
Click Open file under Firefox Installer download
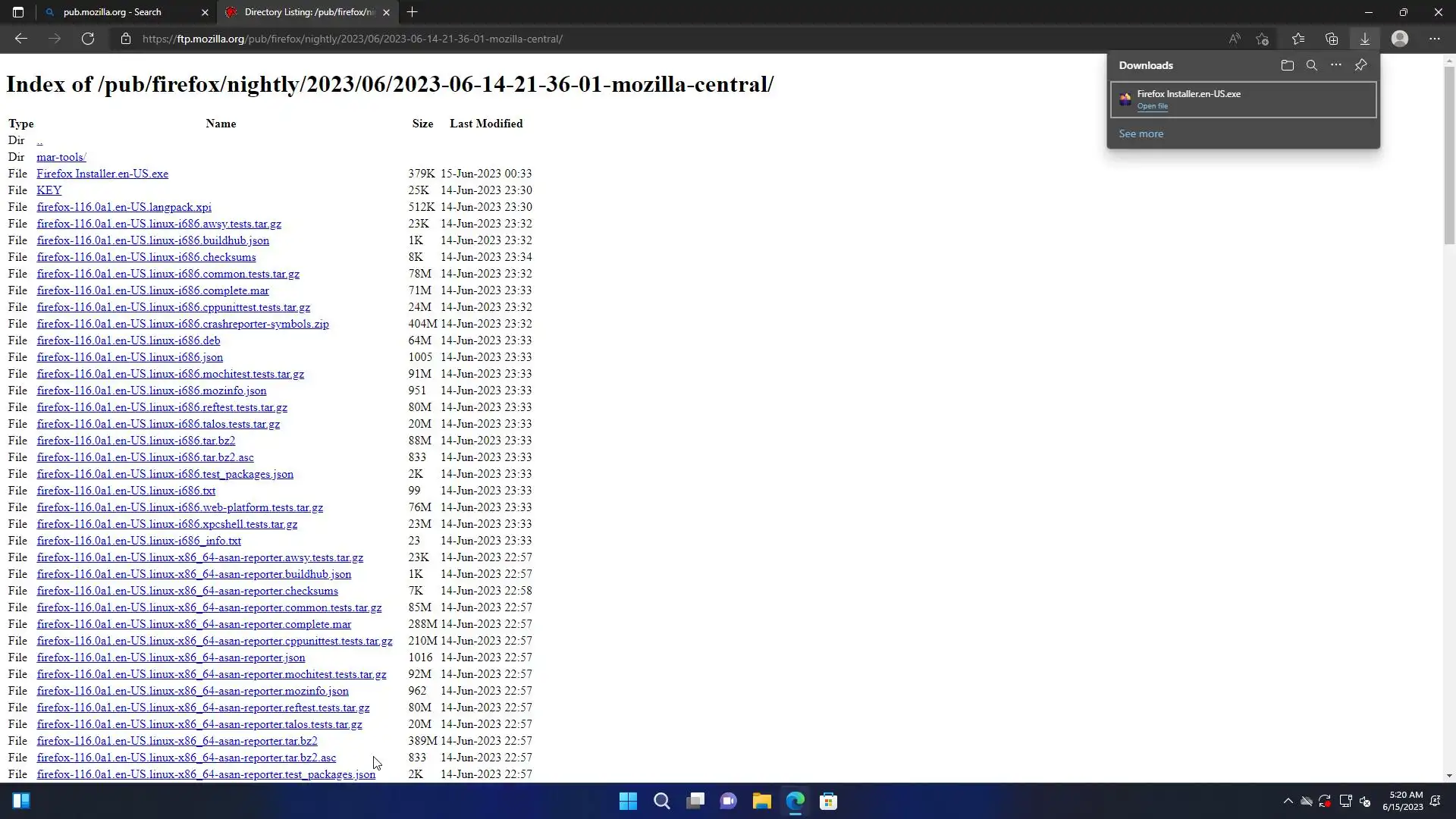pyautogui.click(x=1152, y=106)
